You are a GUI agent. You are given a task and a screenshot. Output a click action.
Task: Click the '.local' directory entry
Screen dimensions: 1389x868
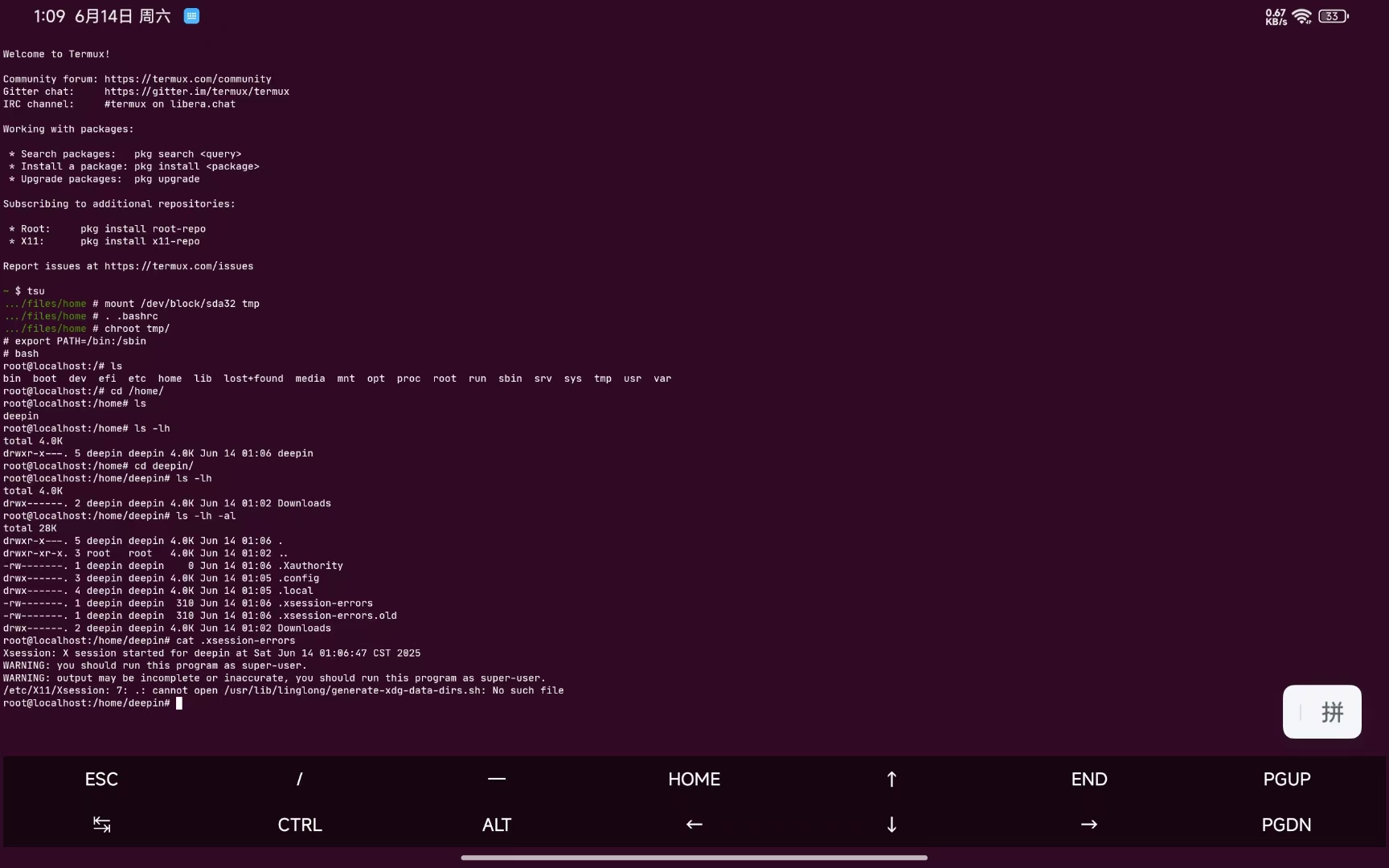295,591
